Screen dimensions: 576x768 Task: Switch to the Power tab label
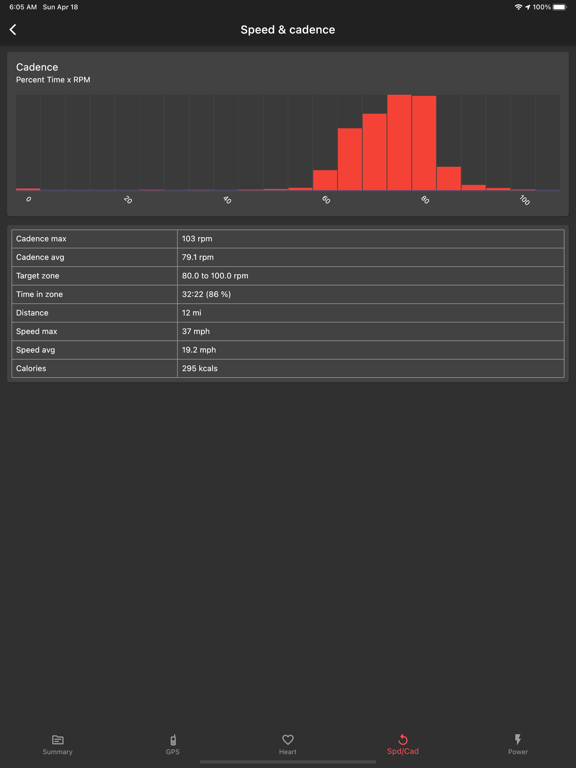pos(518,752)
